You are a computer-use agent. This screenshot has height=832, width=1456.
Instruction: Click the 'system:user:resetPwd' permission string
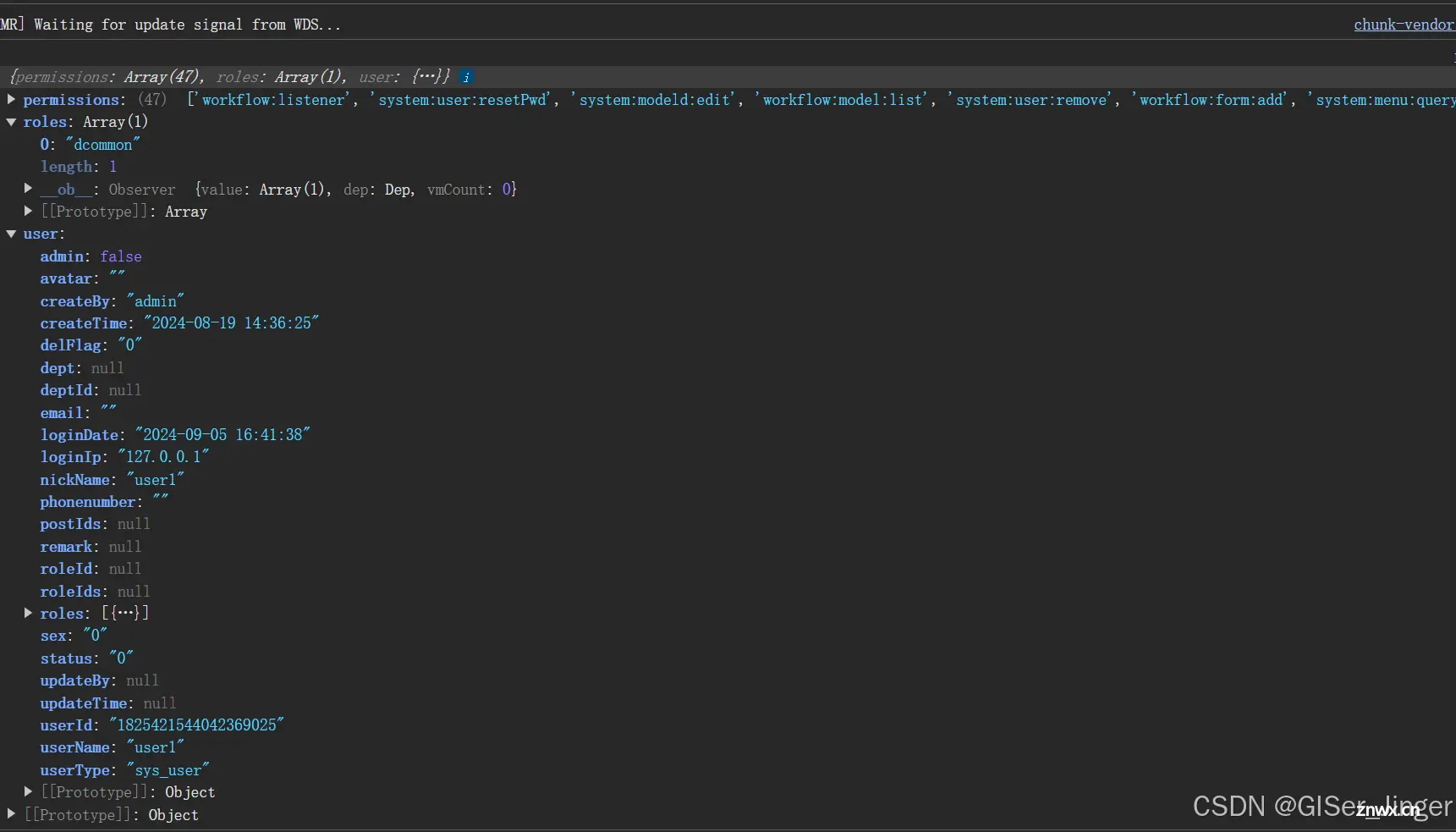[x=462, y=100]
